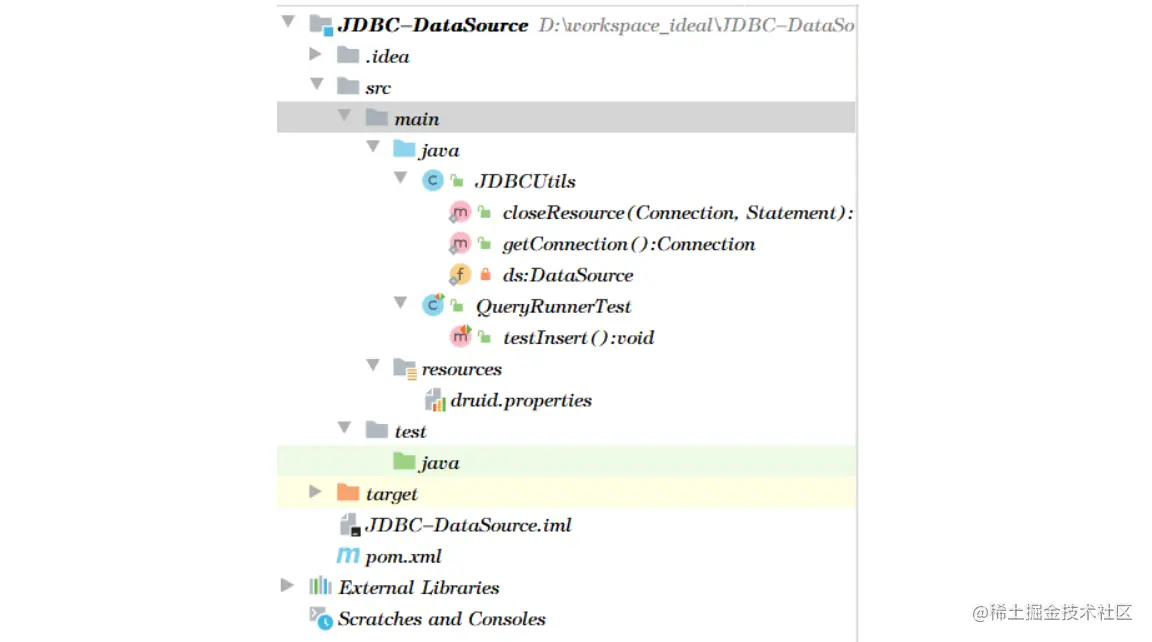Click the closeResource method icon

[x=459, y=212]
